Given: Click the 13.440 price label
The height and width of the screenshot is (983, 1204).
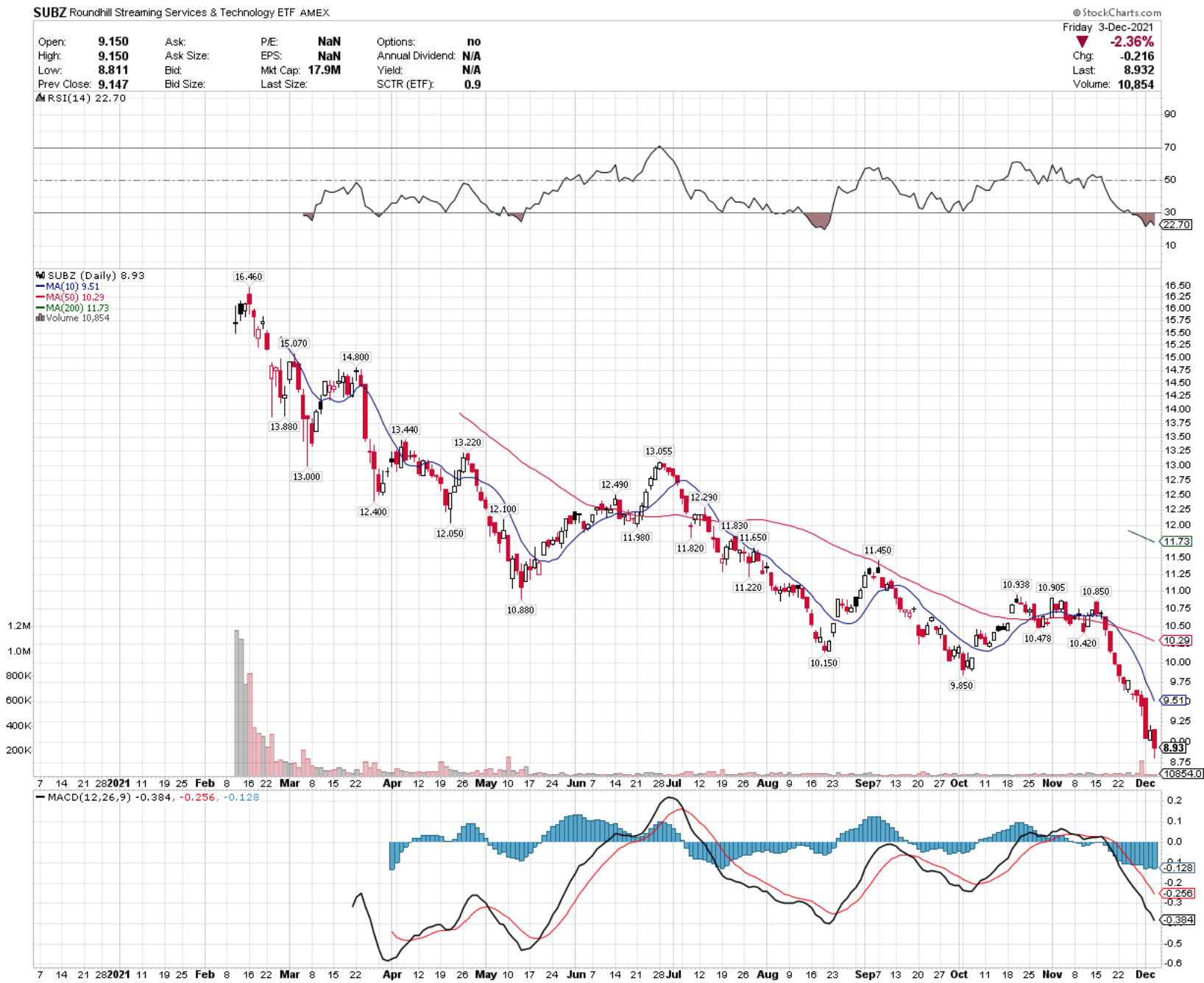Looking at the screenshot, I should (404, 430).
